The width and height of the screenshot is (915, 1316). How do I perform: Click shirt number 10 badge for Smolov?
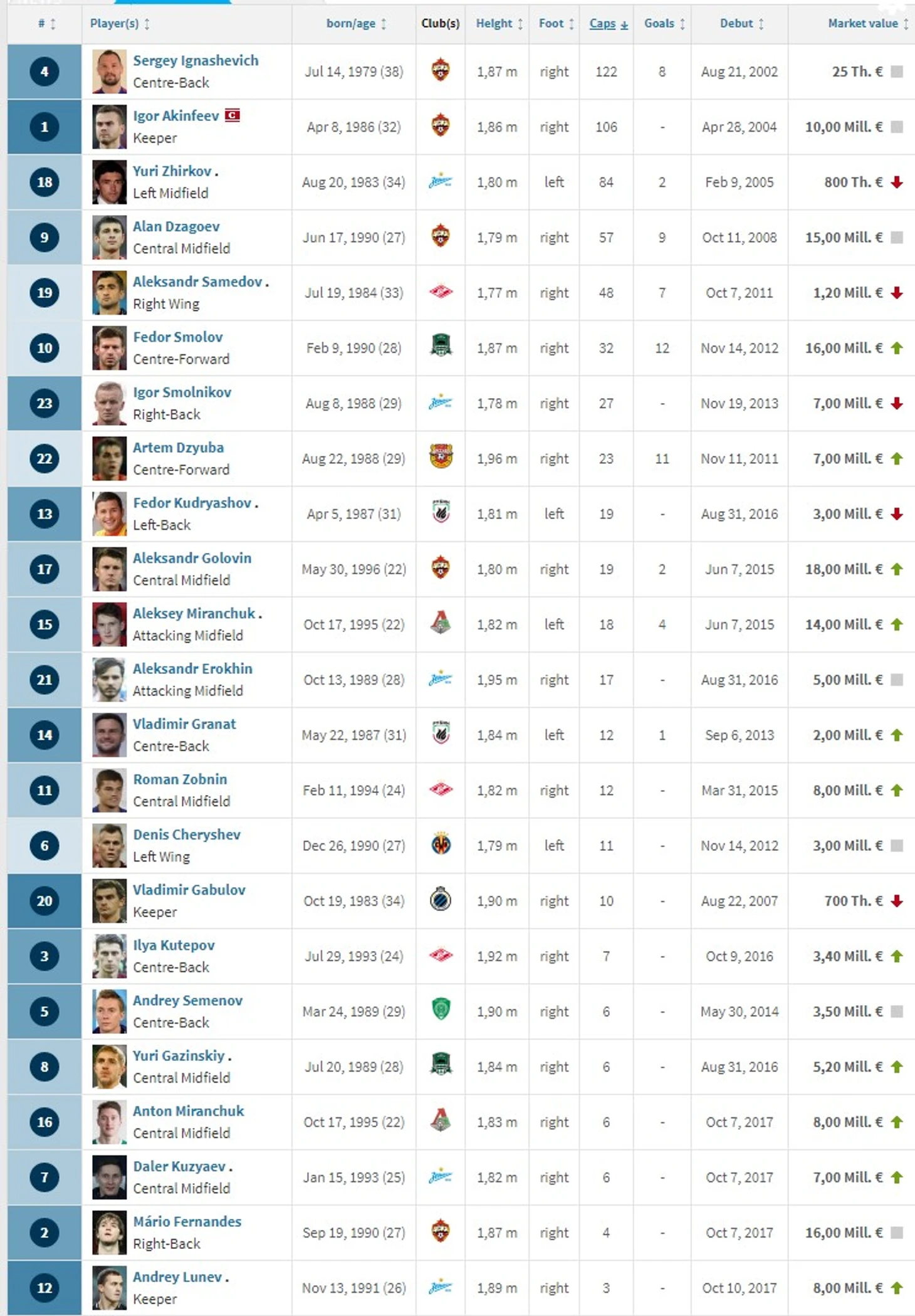pos(44,347)
